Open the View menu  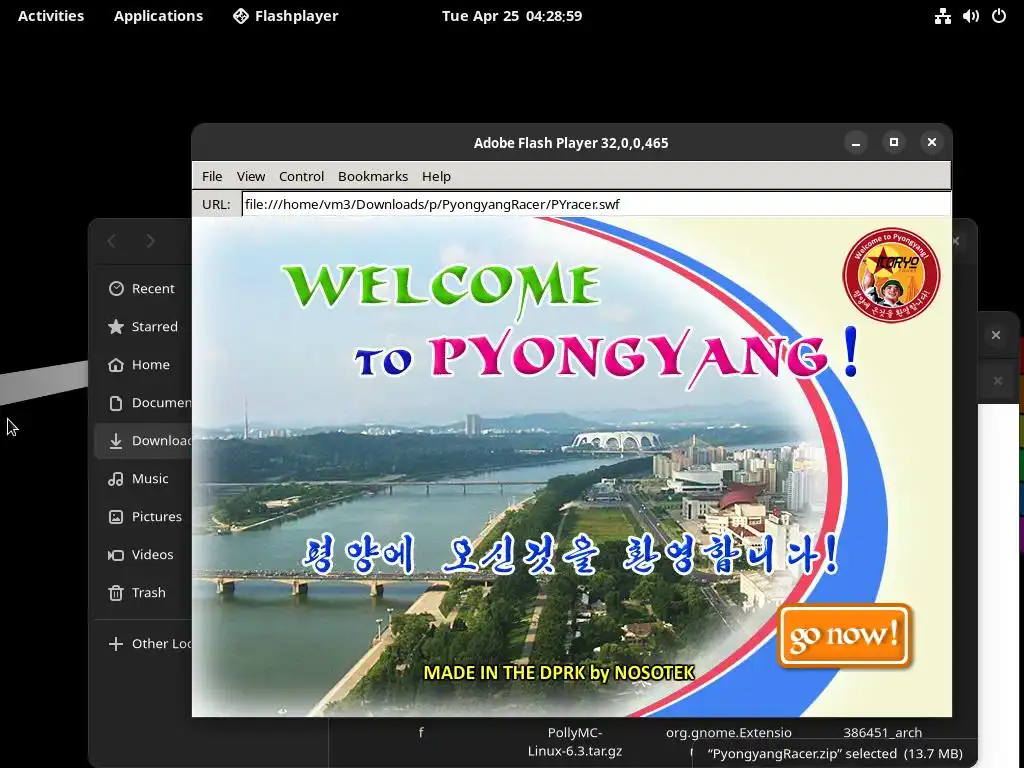pyautogui.click(x=251, y=176)
